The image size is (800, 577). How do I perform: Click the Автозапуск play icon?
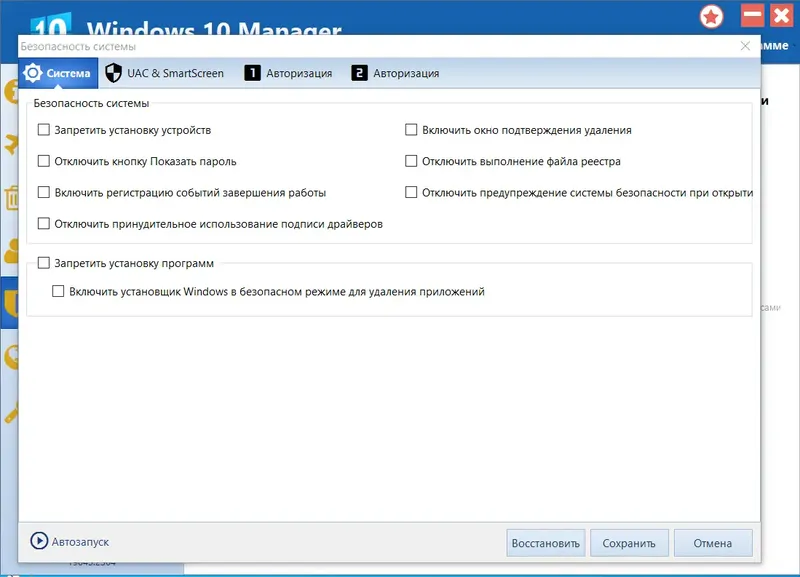tap(39, 541)
